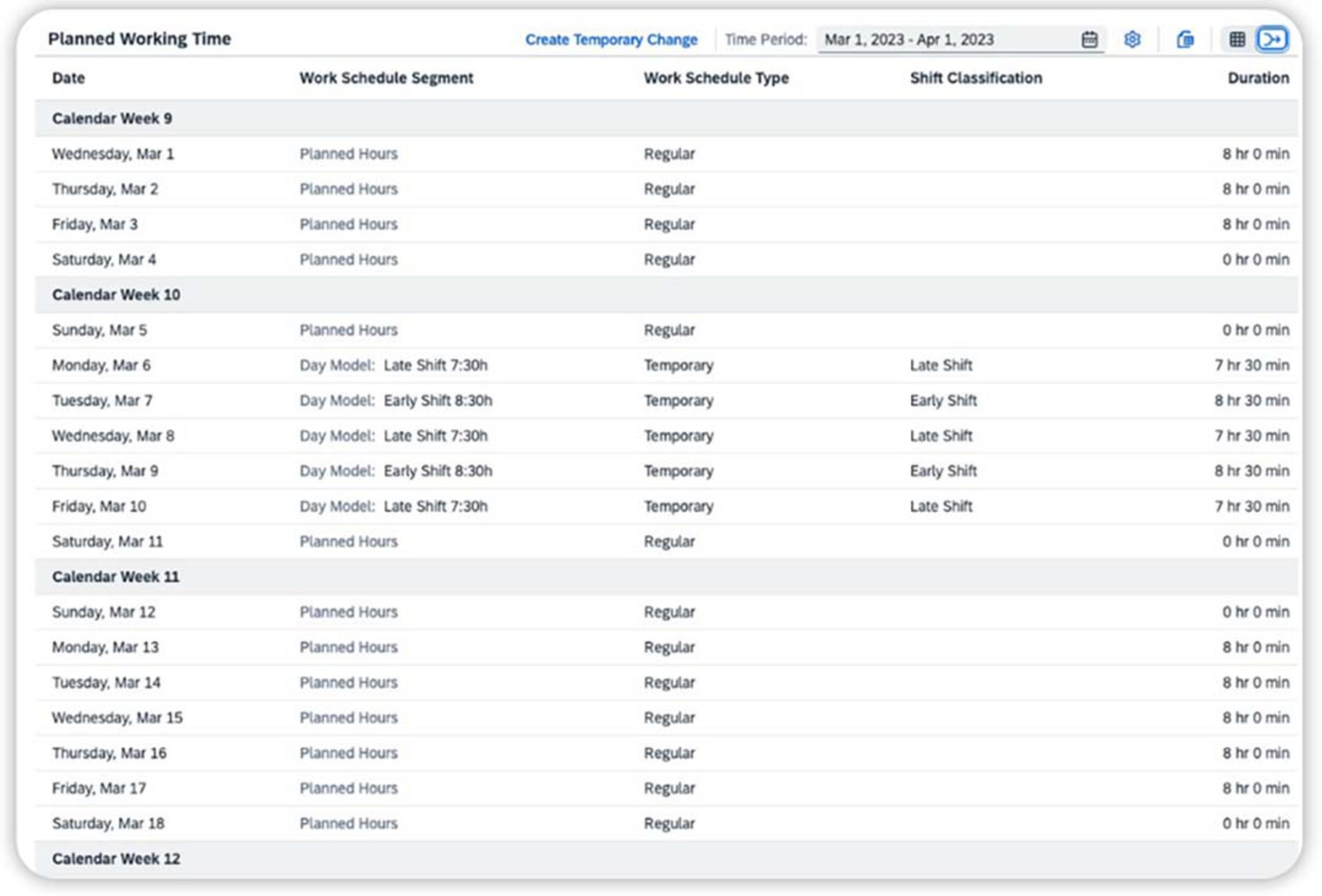Select the Calendar Week 11 group row
This screenshot has width=1322, height=896.
tap(666, 577)
